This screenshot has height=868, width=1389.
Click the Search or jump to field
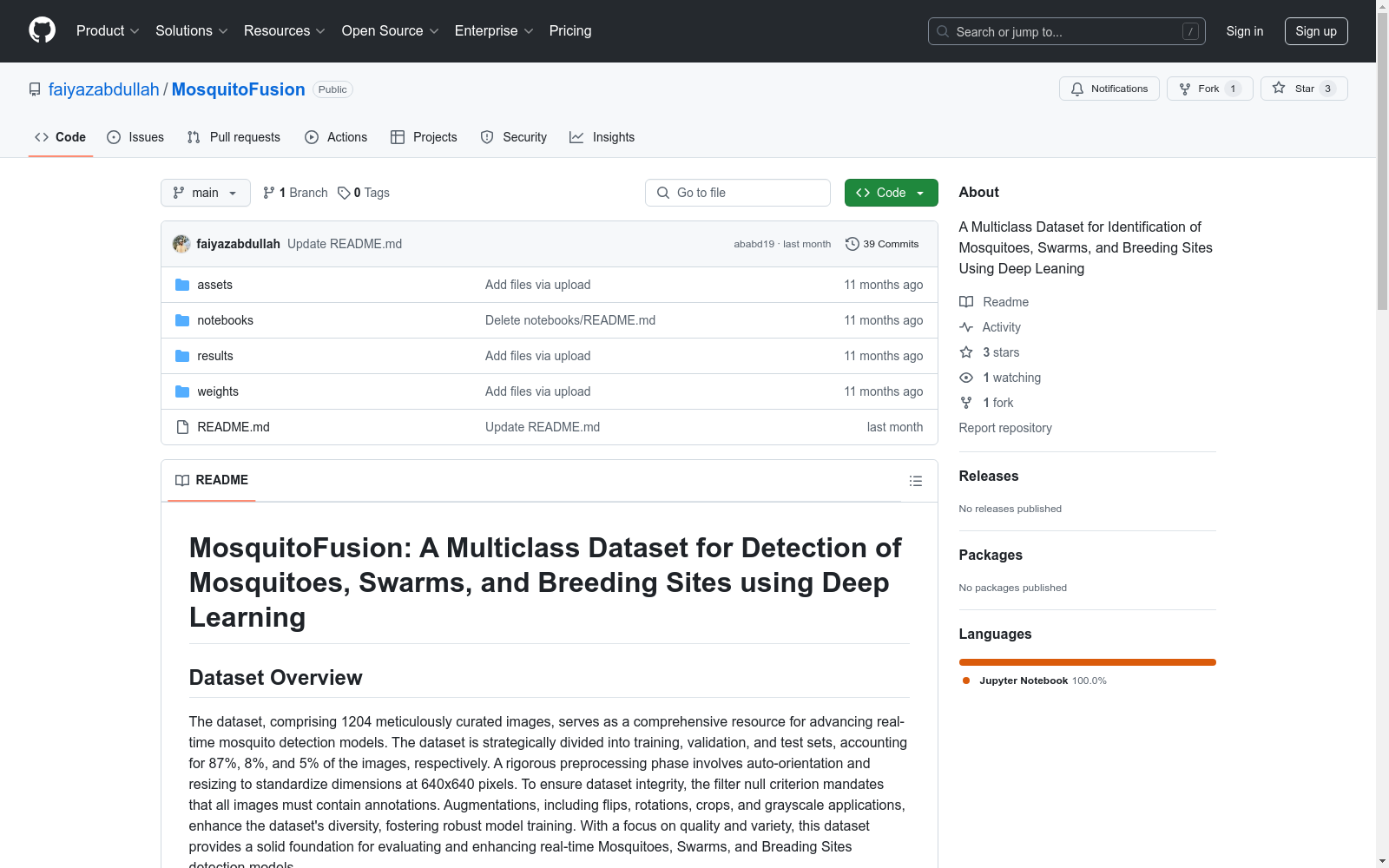pos(1067,31)
